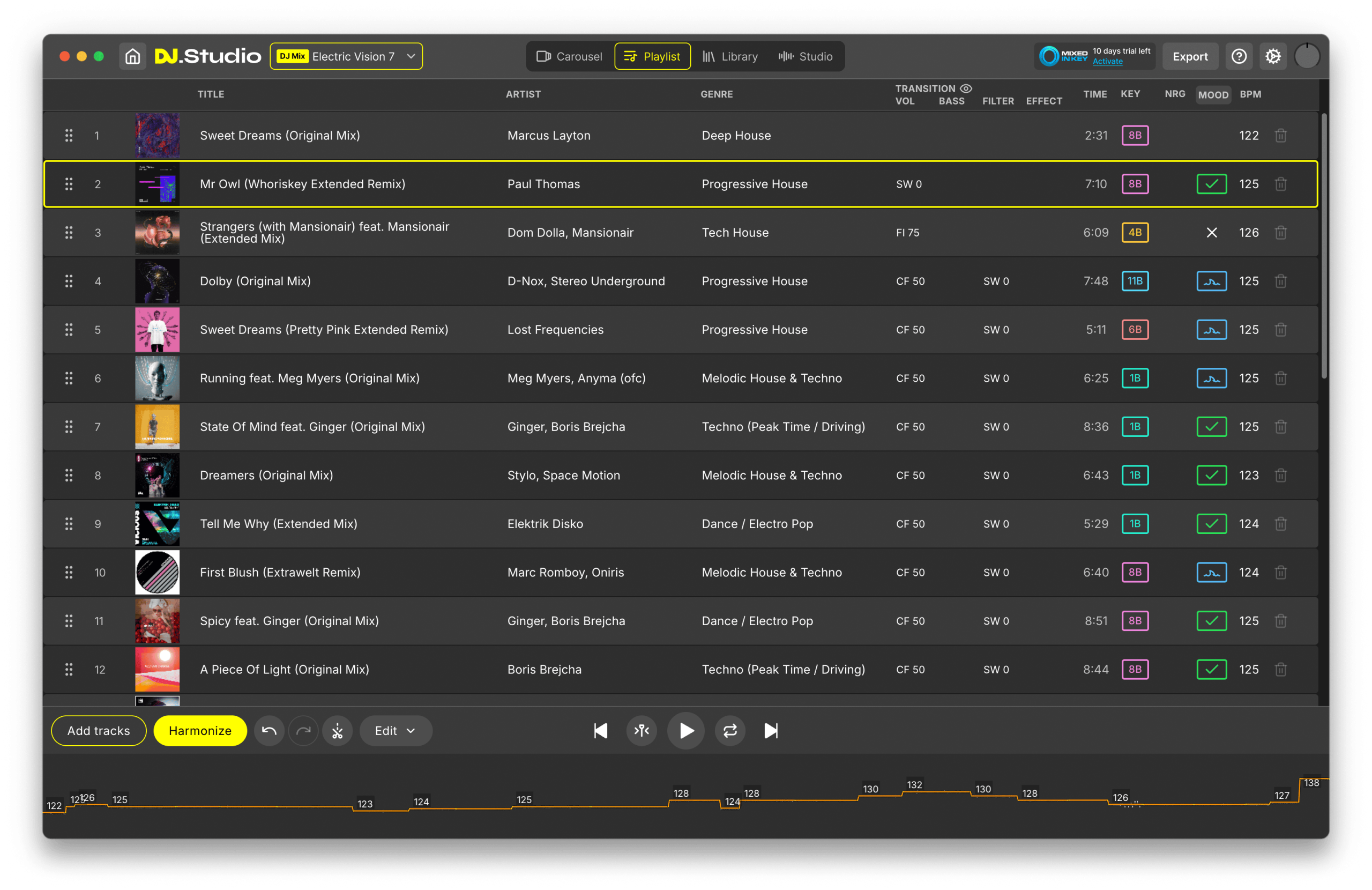The width and height of the screenshot is (1372, 890).
Task: Delete track 3 with trash icon
Action: point(1281,233)
